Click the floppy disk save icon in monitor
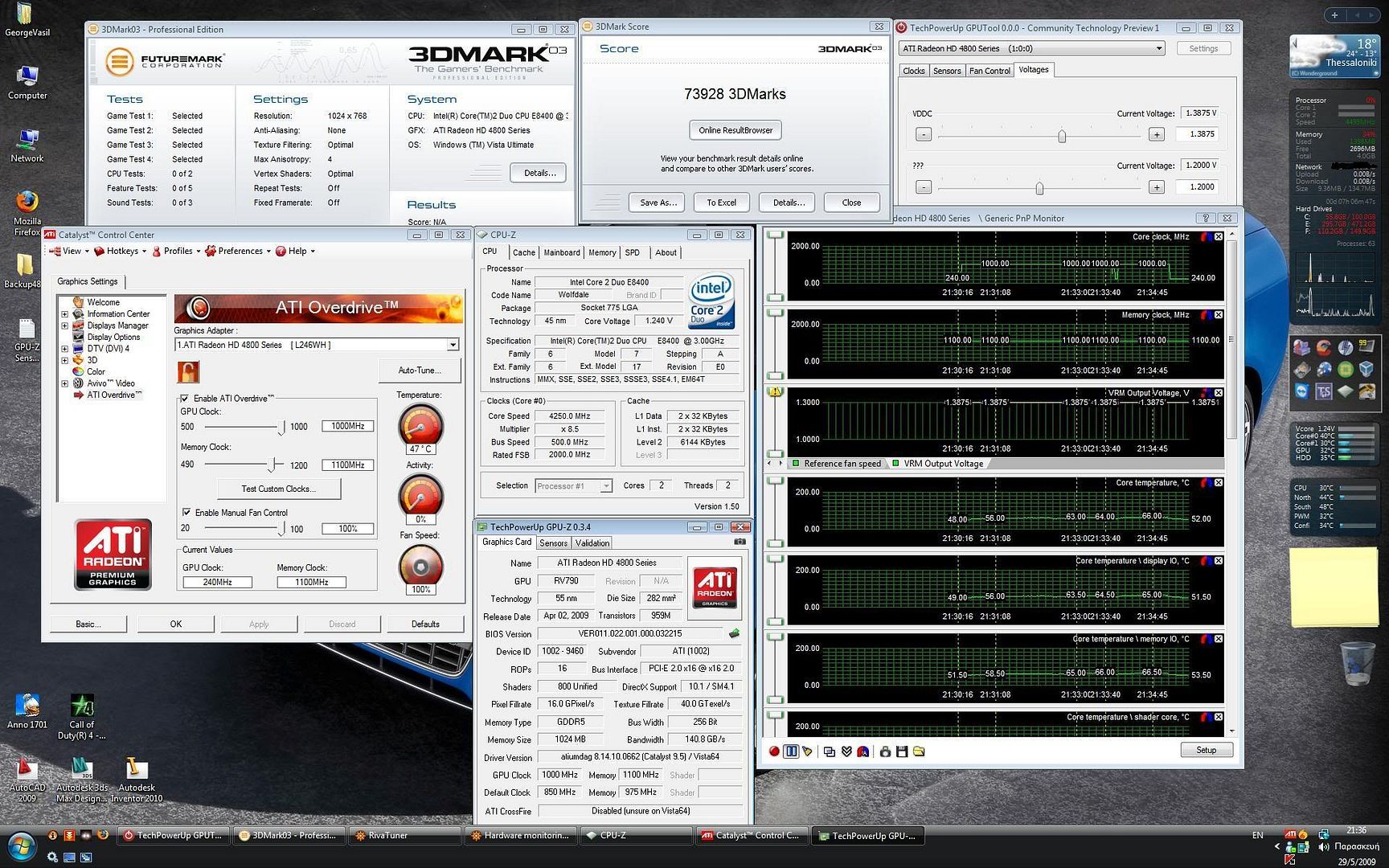Viewport: 1389px width, 868px height. pos(902,751)
